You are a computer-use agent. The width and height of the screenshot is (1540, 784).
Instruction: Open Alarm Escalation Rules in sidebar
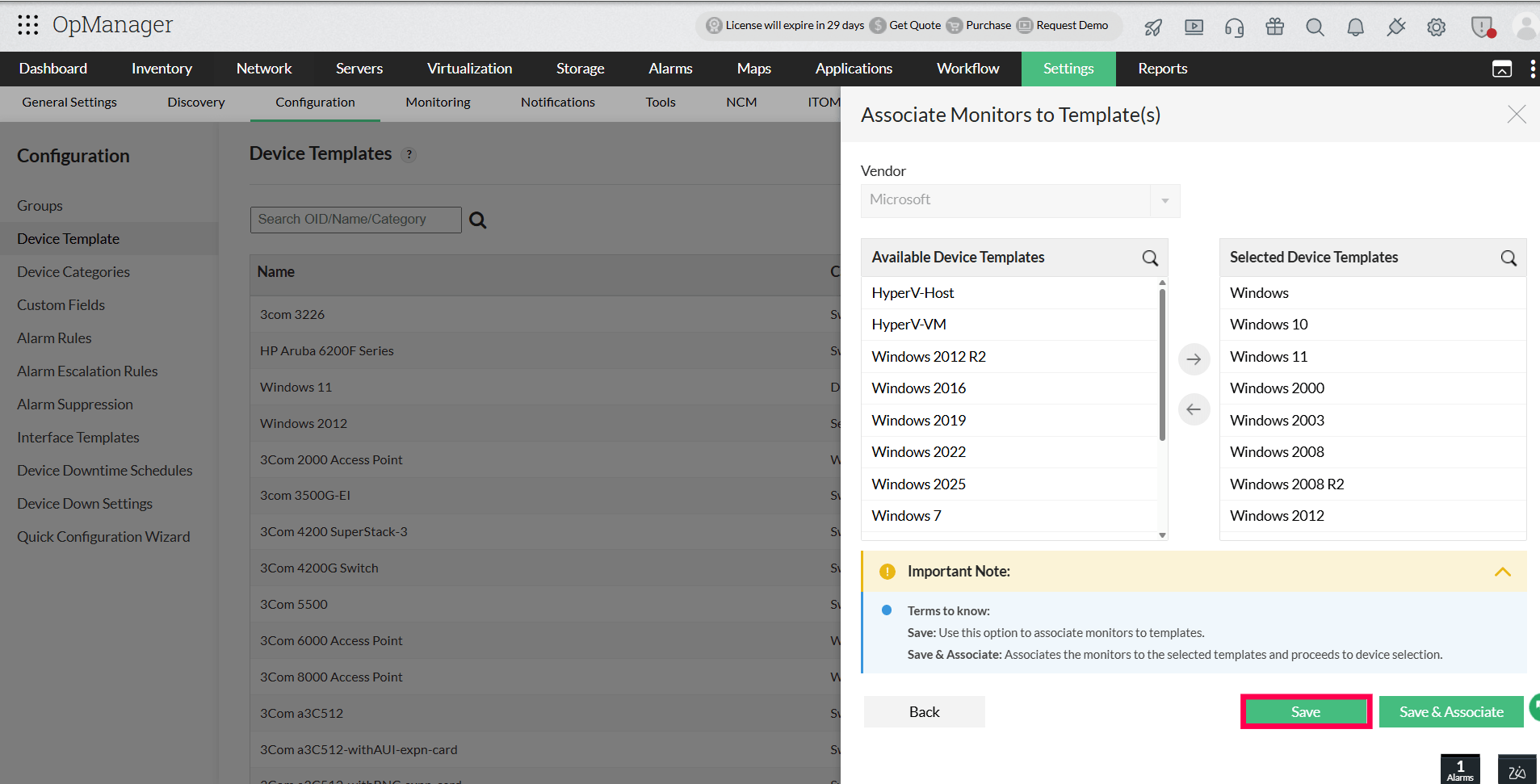tap(87, 371)
